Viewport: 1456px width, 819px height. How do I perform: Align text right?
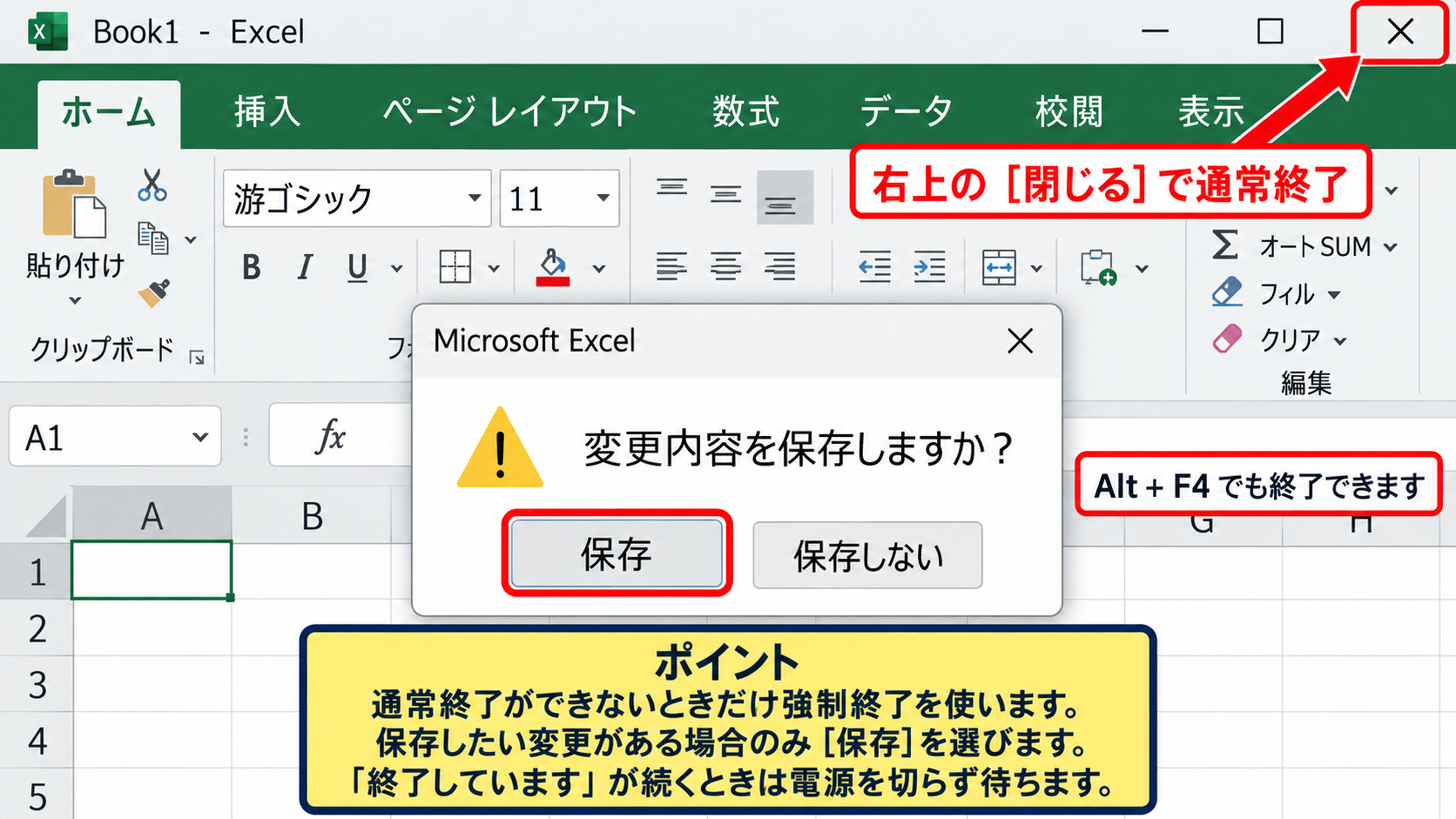pos(780,265)
